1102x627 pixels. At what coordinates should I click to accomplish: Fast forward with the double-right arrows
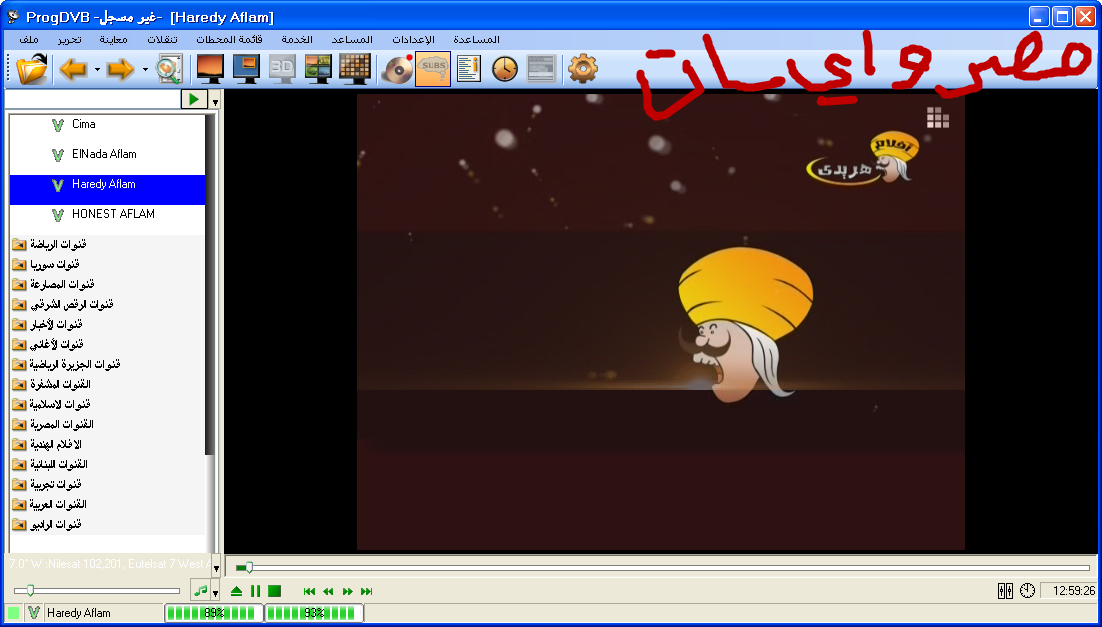pos(347,592)
